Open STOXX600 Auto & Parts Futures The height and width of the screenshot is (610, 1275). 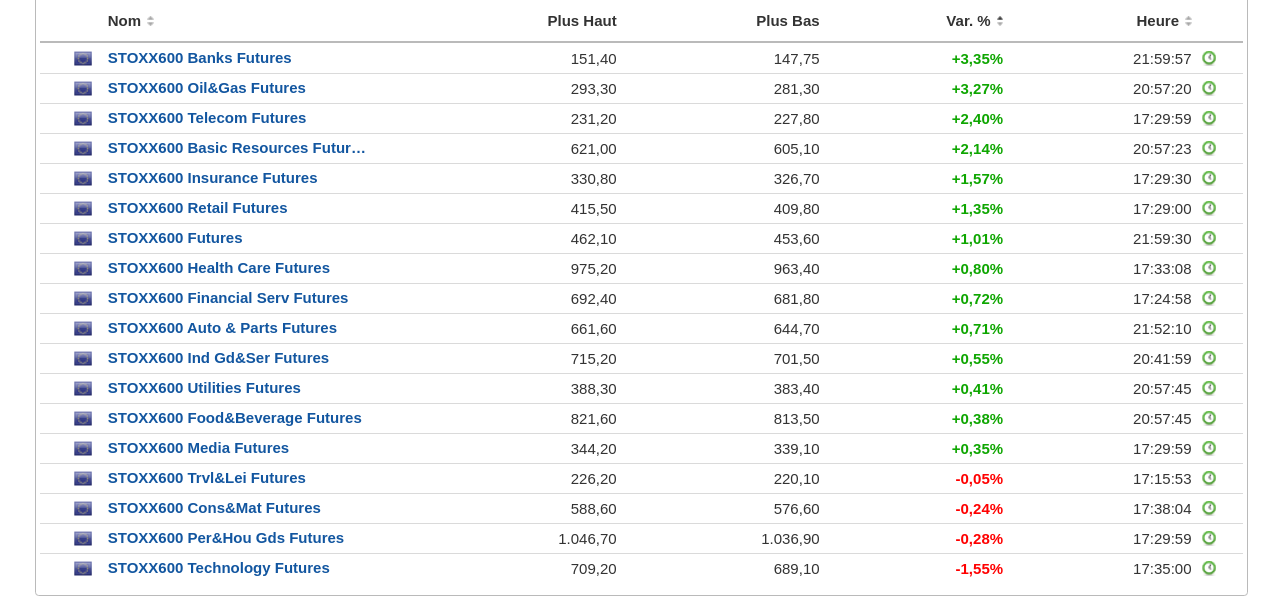222,328
